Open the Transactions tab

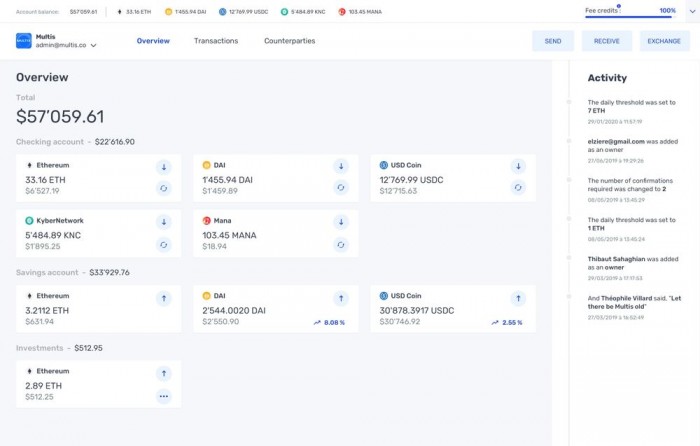point(216,41)
